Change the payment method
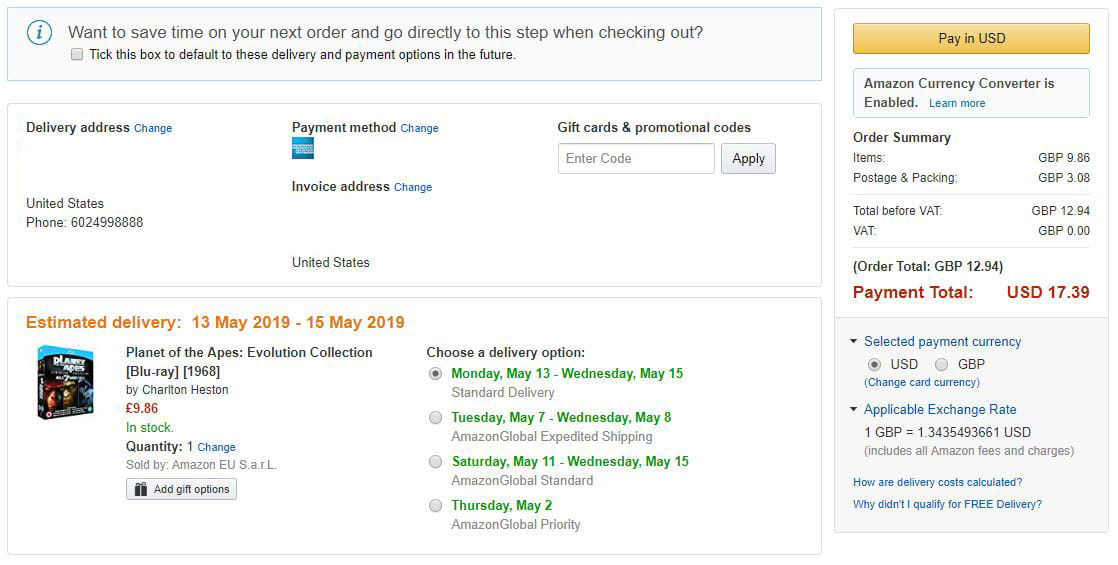Image resolution: width=1118 pixels, height=565 pixels. tap(419, 129)
